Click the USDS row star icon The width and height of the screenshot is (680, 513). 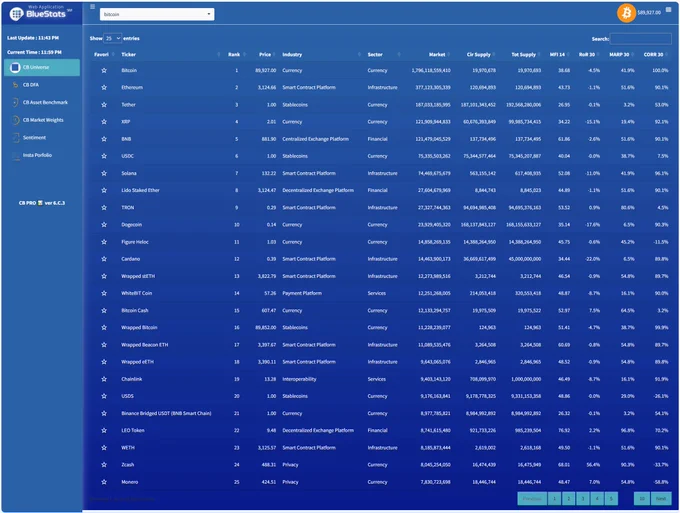pyautogui.click(x=104, y=396)
